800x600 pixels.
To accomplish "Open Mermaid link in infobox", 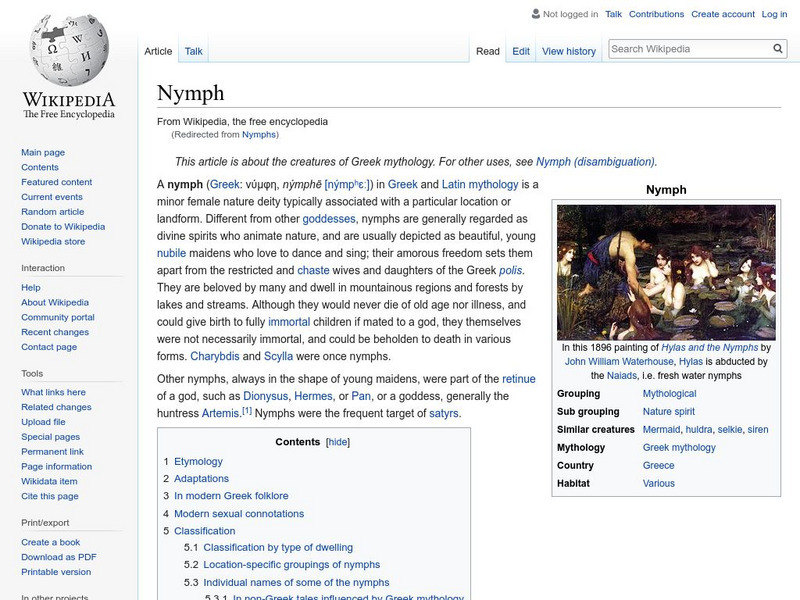I will 661,430.
